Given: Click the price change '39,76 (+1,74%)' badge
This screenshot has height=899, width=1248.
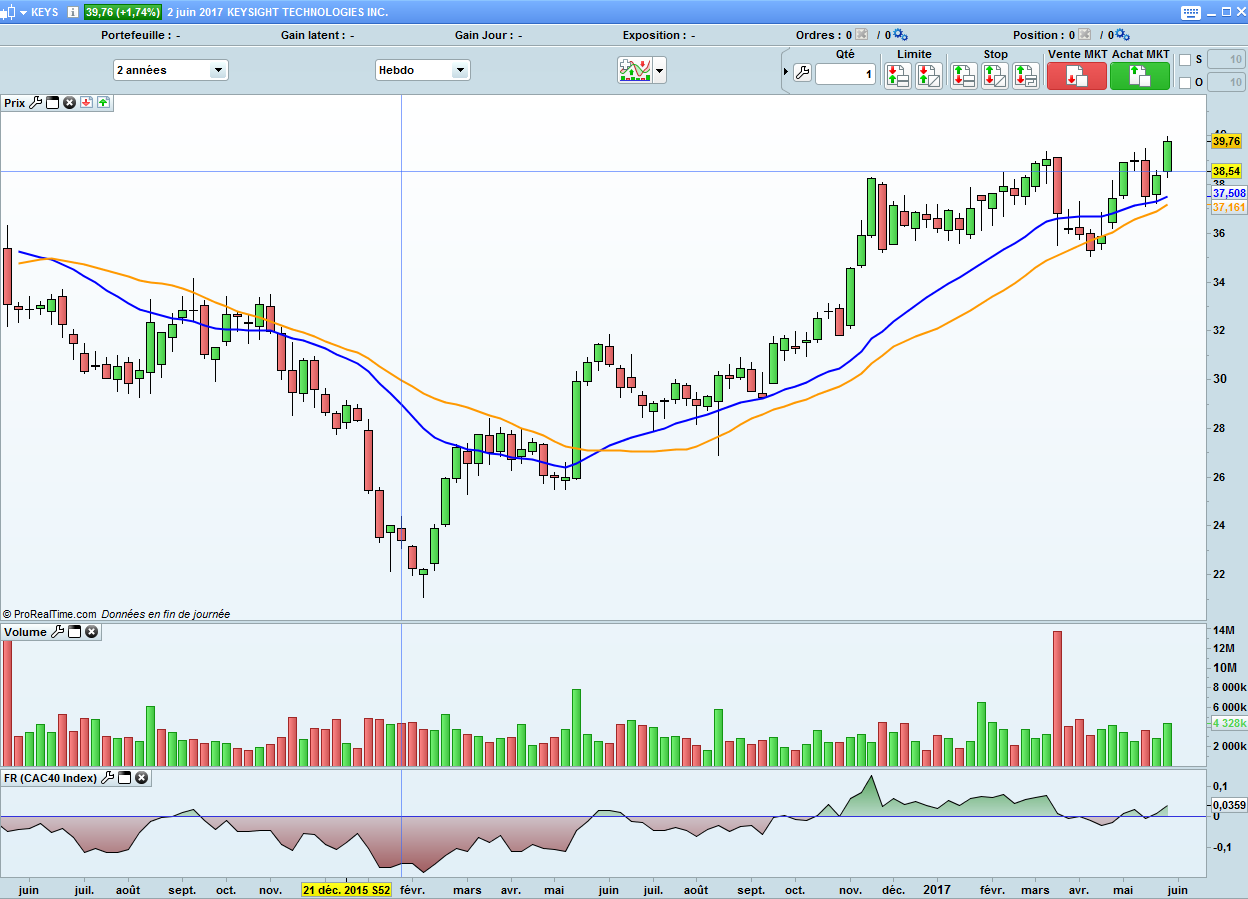Looking at the screenshot, I should tap(125, 12).
